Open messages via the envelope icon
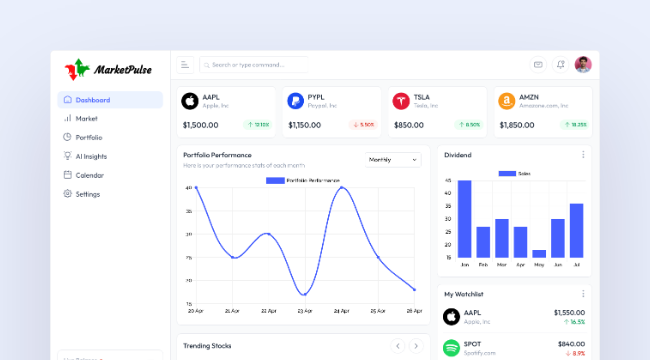Screen dimensions: 650x360 pos(538,65)
